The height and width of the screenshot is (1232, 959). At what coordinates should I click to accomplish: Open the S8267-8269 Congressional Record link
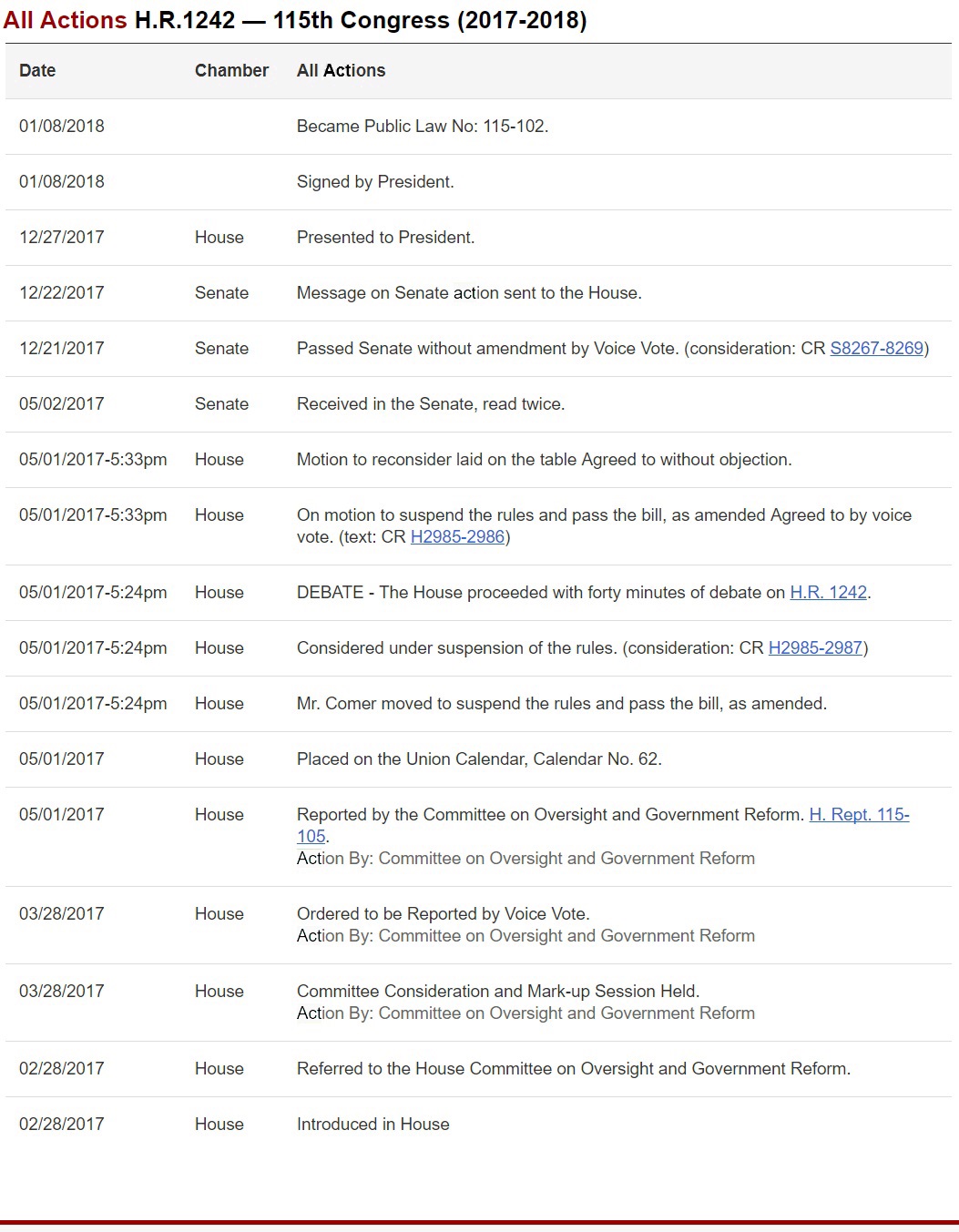tap(876, 348)
